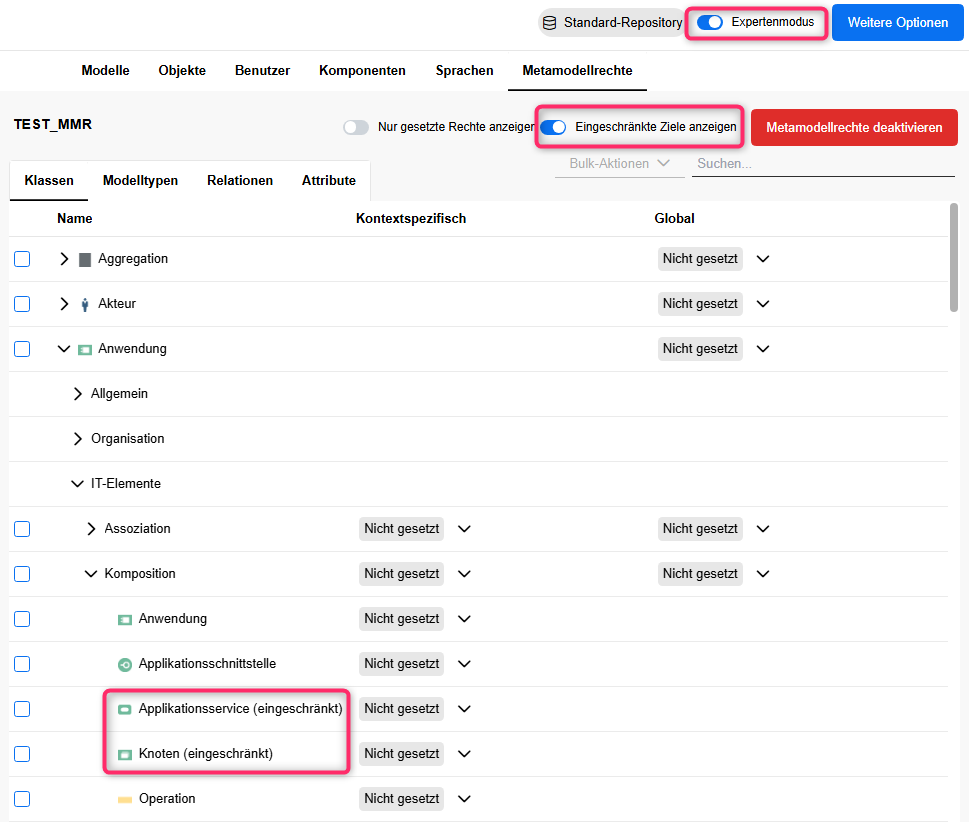Click the orange Operation icon

[x=125, y=798]
